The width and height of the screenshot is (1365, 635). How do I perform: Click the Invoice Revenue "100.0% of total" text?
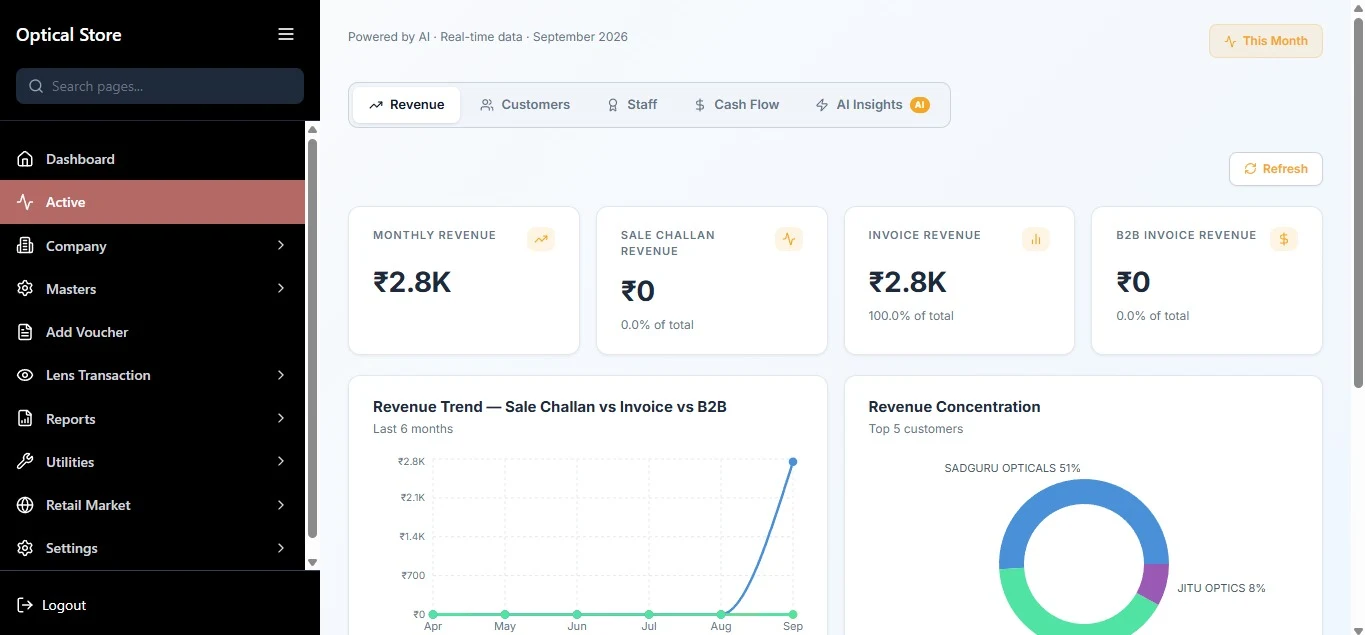(x=911, y=316)
